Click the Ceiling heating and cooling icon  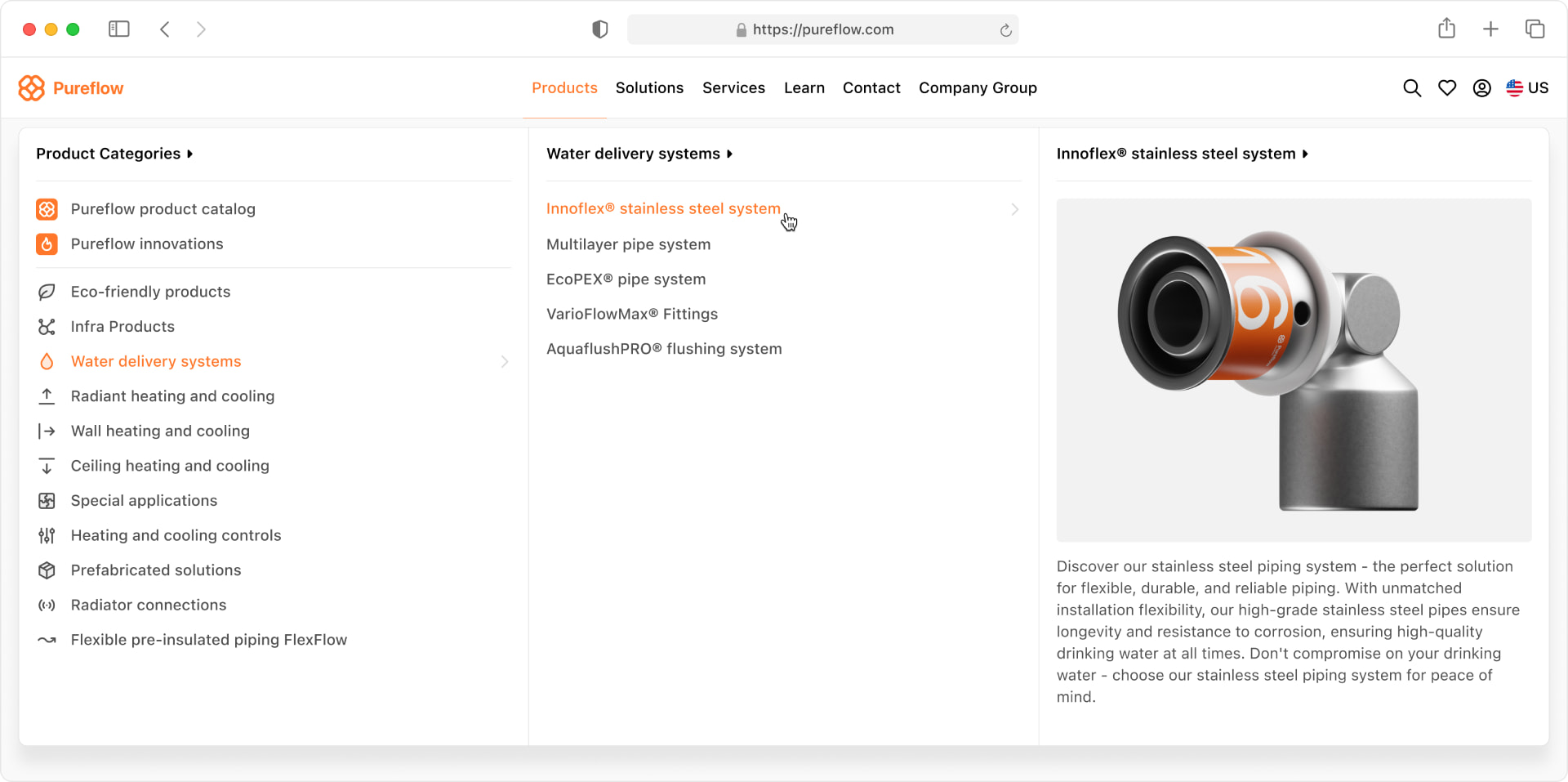click(47, 466)
